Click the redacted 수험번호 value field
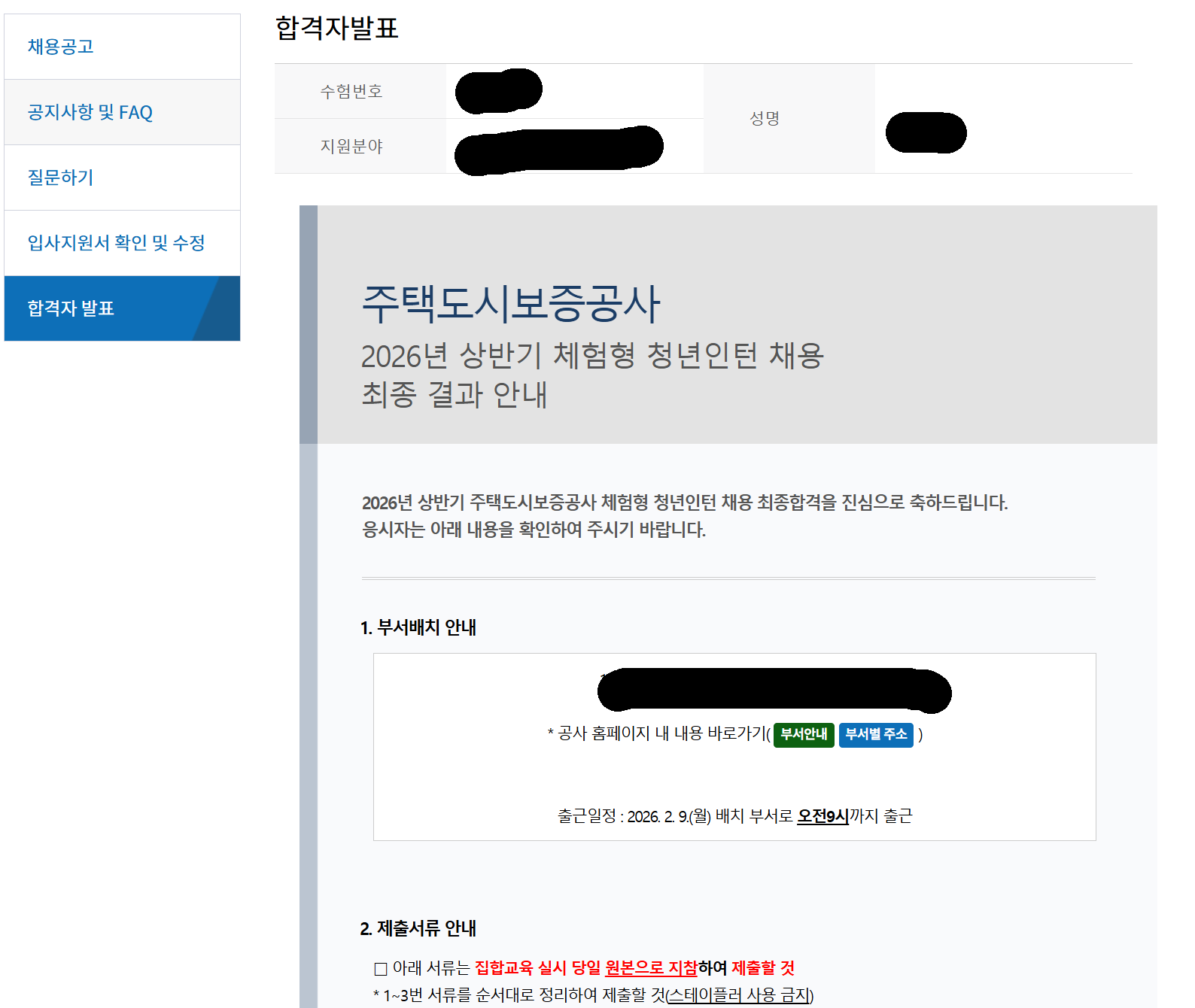The height and width of the screenshot is (1008, 1195). 498,91
